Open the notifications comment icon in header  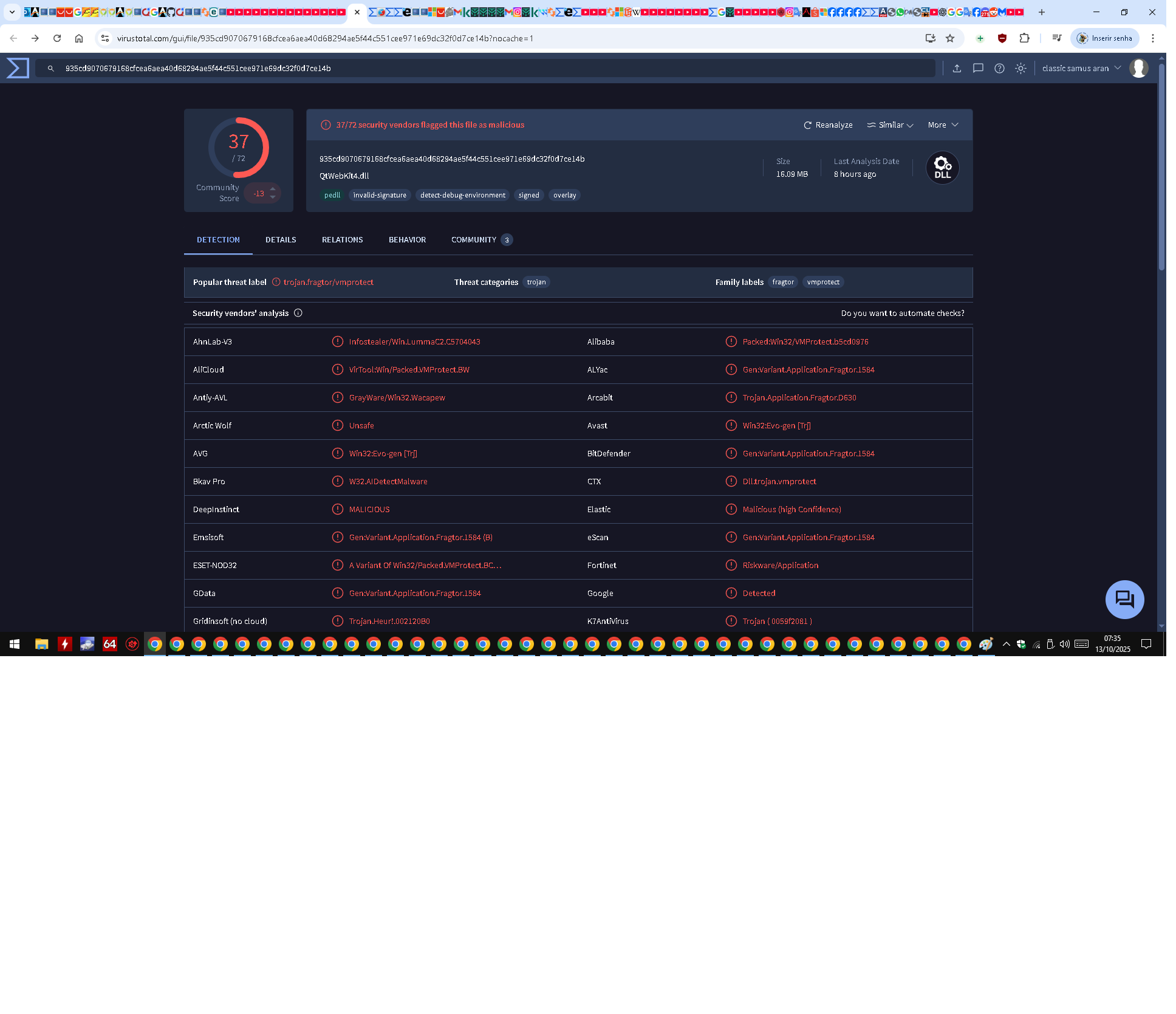[x=978, y=69]
